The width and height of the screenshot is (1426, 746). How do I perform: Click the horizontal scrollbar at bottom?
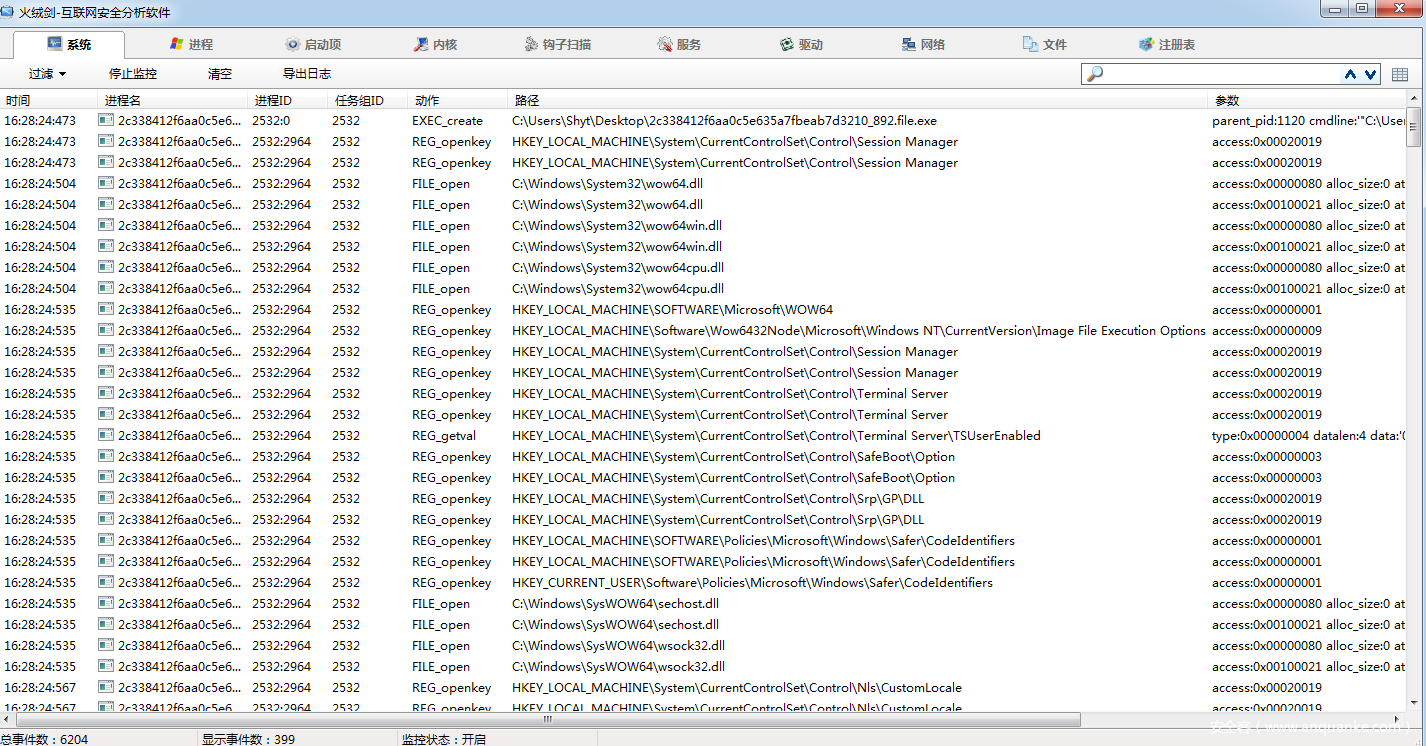(x=548, y=719)
